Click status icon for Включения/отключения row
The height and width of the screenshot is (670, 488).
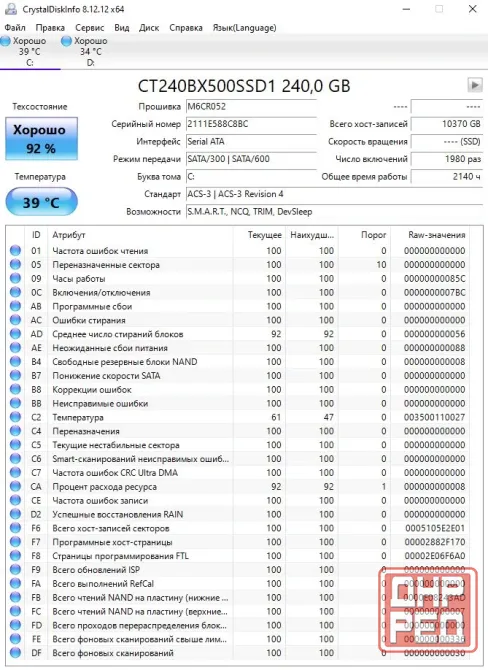point(15,292)
